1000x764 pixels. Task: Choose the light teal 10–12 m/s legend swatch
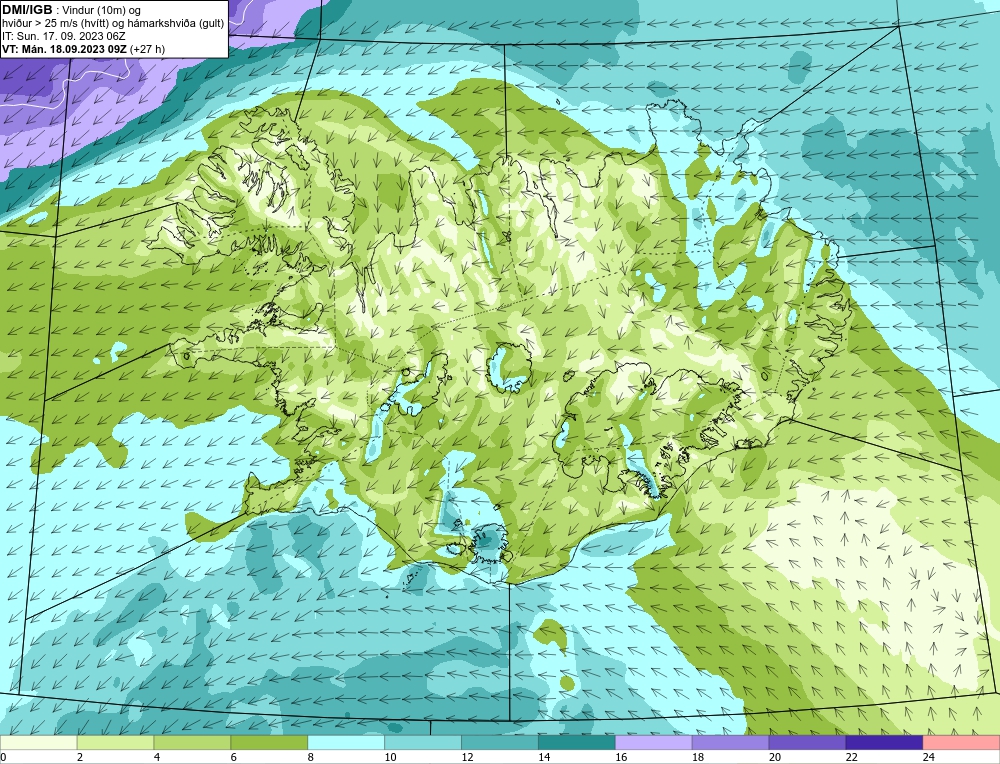(423, 743)
